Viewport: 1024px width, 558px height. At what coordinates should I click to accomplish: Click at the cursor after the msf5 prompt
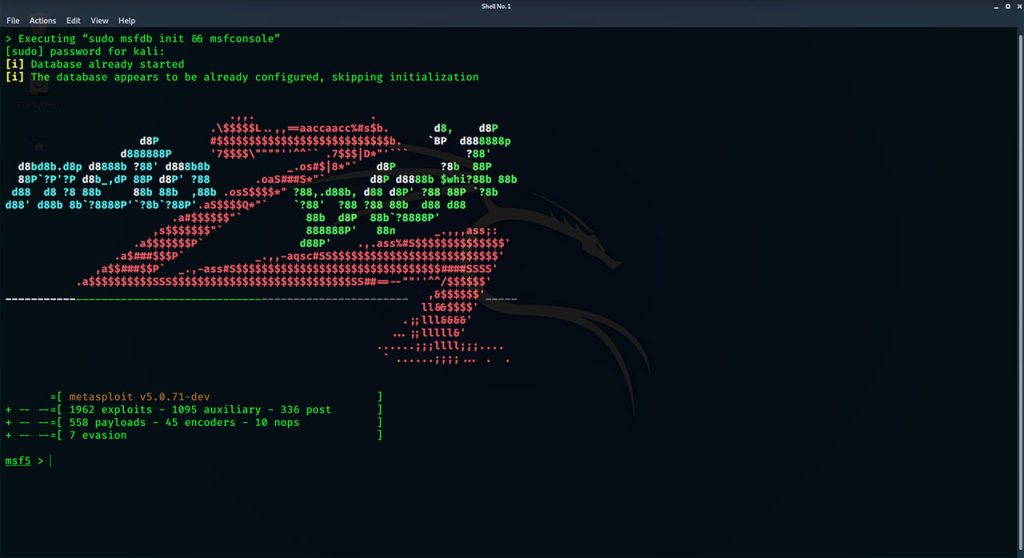50,461
